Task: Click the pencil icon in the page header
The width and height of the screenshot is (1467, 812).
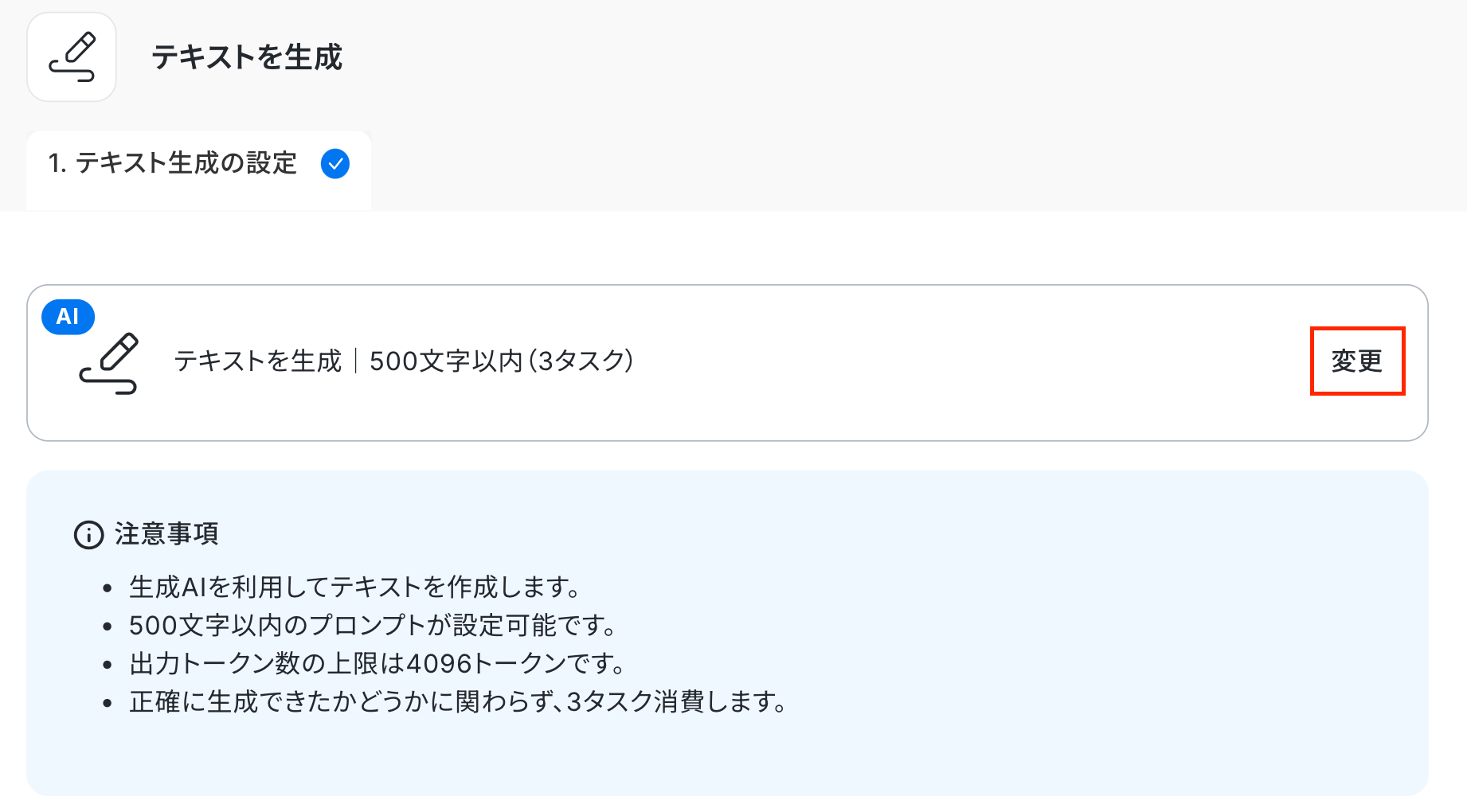Action: pos(72,57)
